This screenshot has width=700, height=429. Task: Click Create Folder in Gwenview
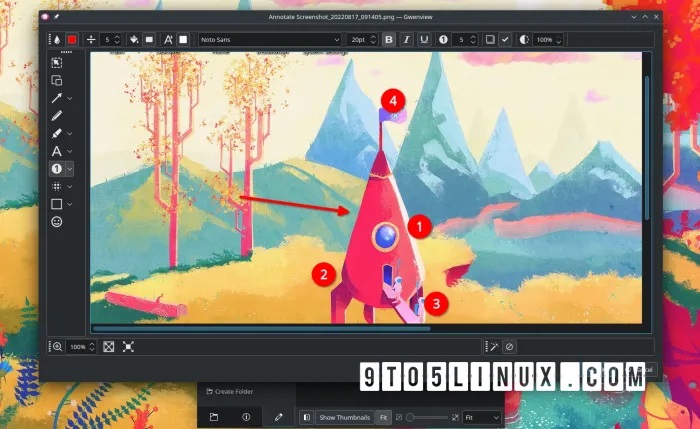point(229,392)
